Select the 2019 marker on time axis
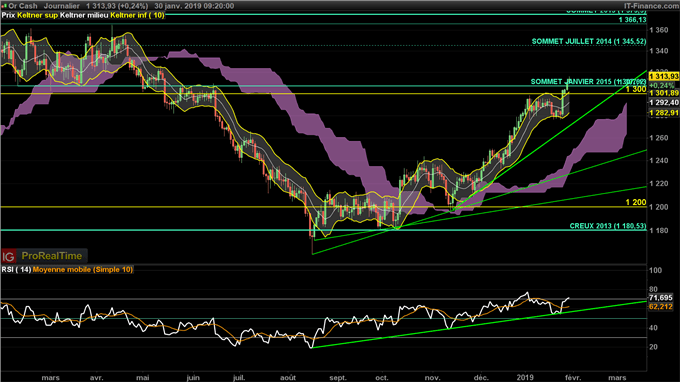The height and width of the screenshot is (382, 680). click(525, 378)
